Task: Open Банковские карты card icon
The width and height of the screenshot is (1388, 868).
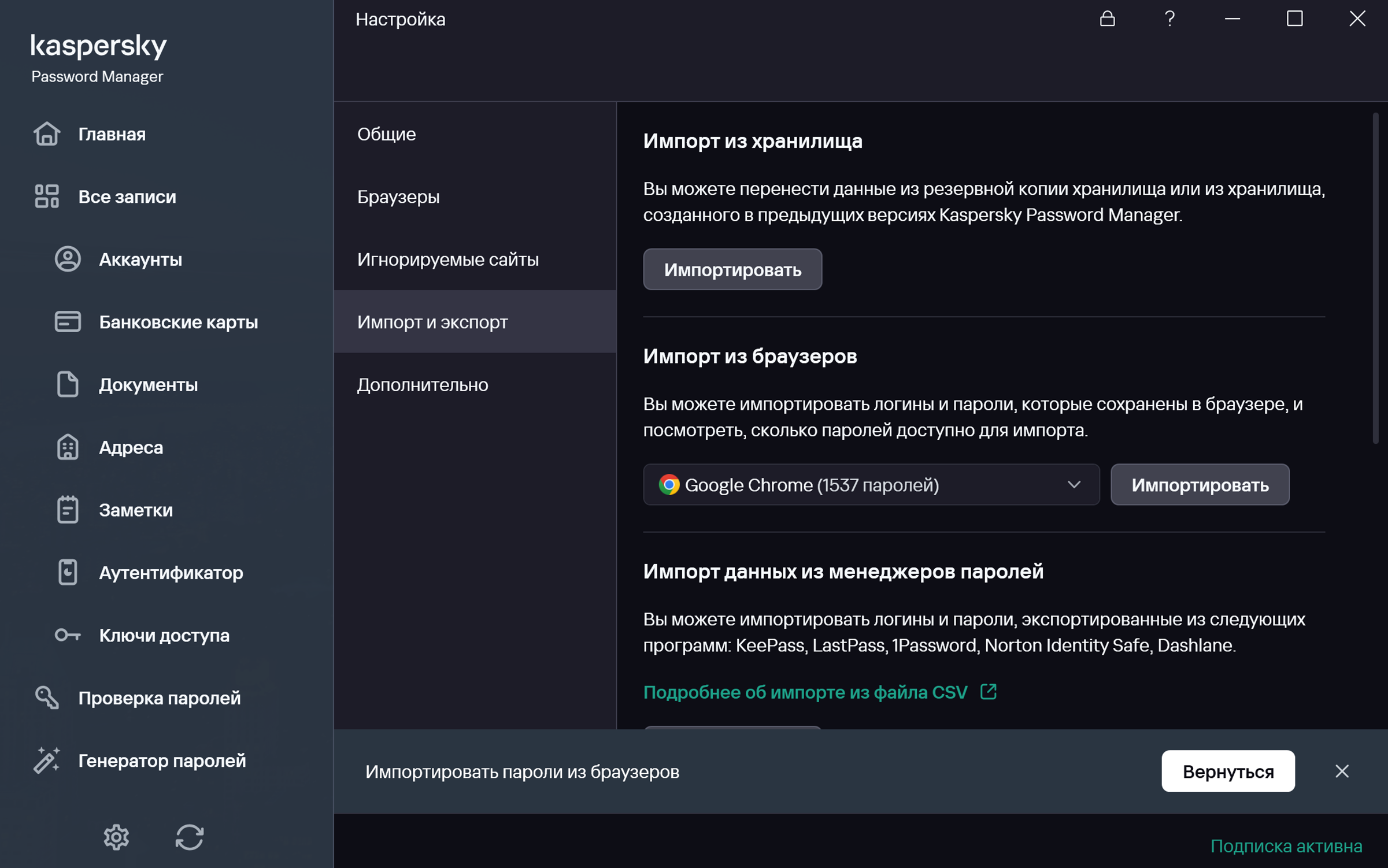Action: coord(68,322)
